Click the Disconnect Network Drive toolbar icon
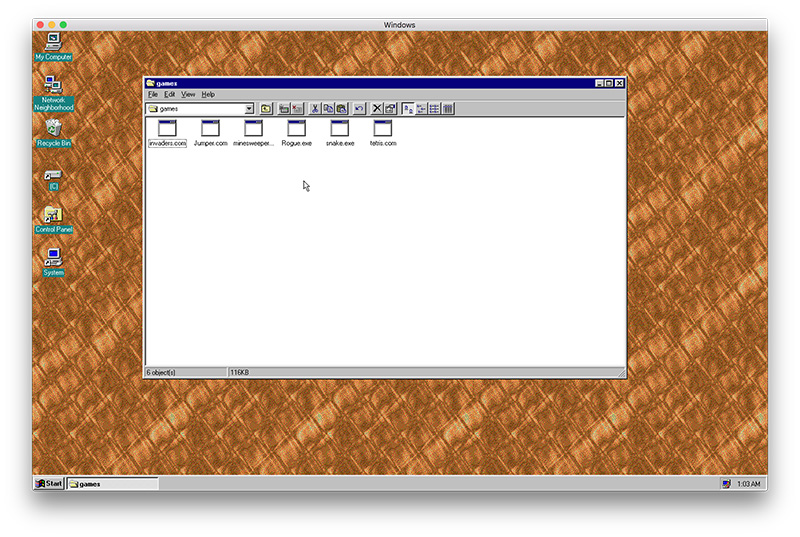800x537 pixels. coord(297,109)
